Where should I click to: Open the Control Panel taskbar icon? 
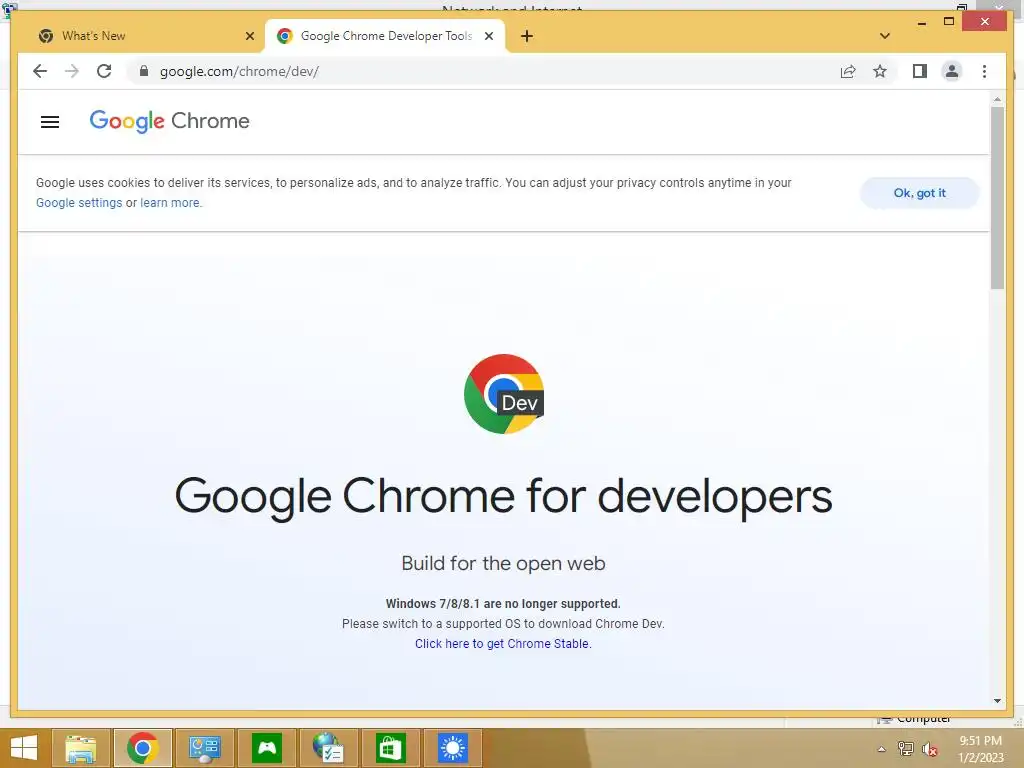click(x=204, y=748)
